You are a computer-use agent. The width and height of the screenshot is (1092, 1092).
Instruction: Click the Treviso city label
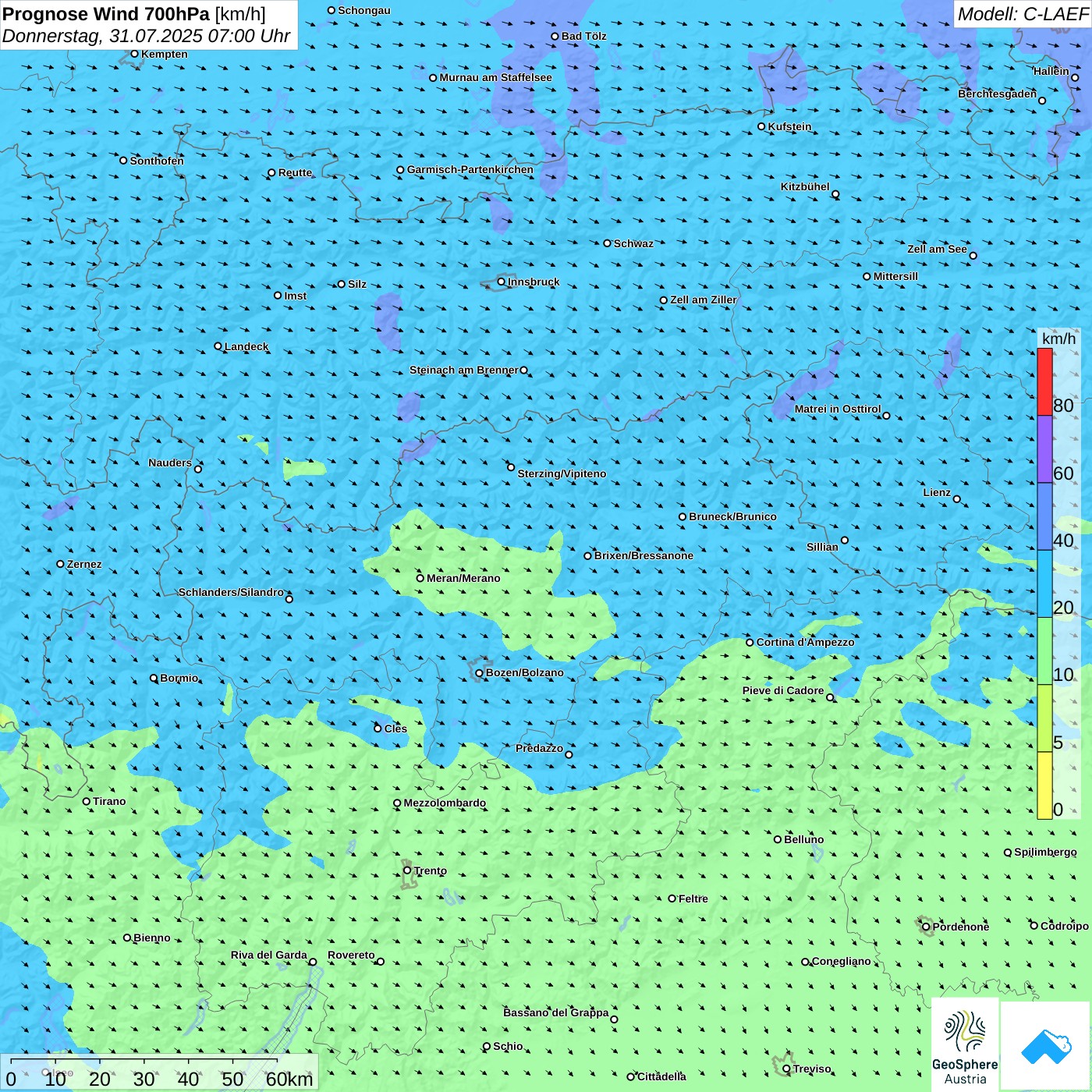(812, 1069)
